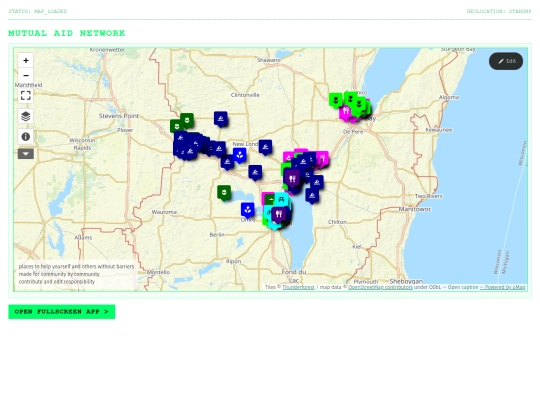Select leftmost bright green marker near Green Bay

[x=335, y=101]
